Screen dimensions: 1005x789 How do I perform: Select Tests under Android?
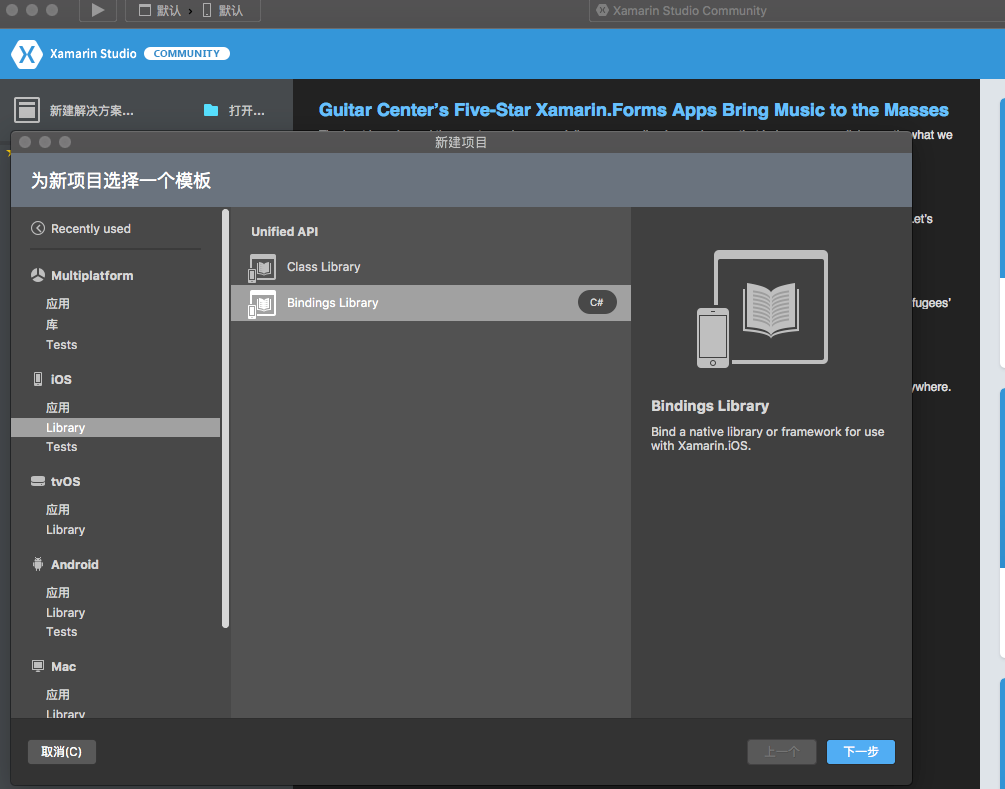(62, 632)
